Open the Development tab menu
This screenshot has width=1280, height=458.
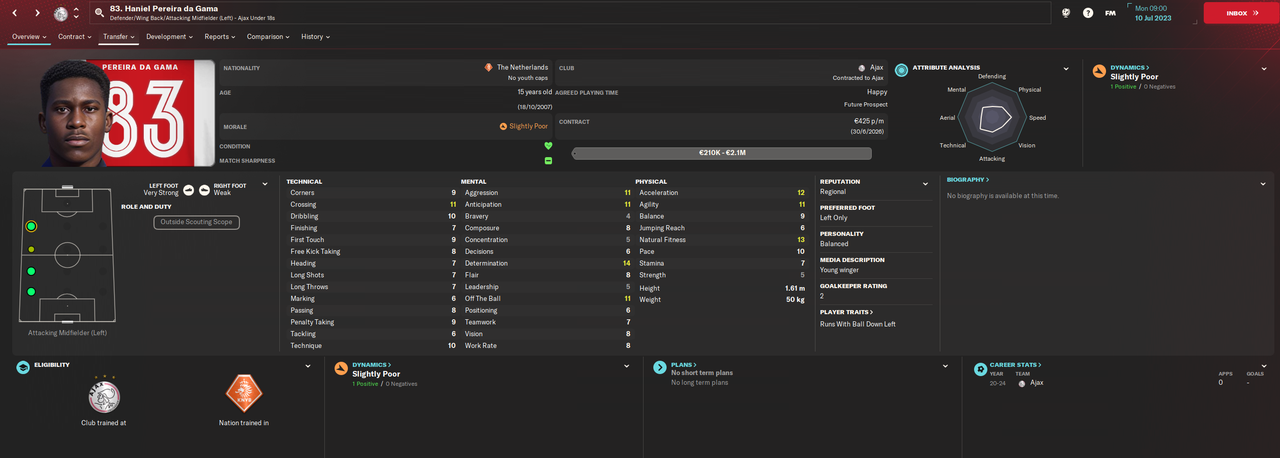(x=171, y=37)
